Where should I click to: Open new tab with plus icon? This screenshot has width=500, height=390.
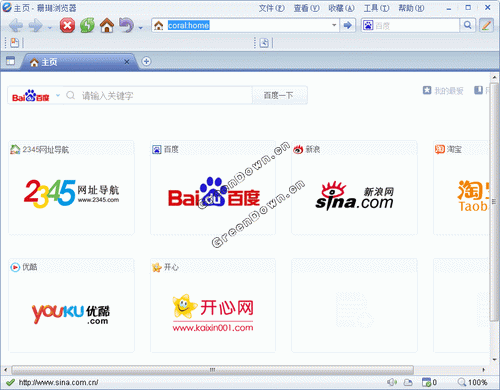[x=146, y=61]
